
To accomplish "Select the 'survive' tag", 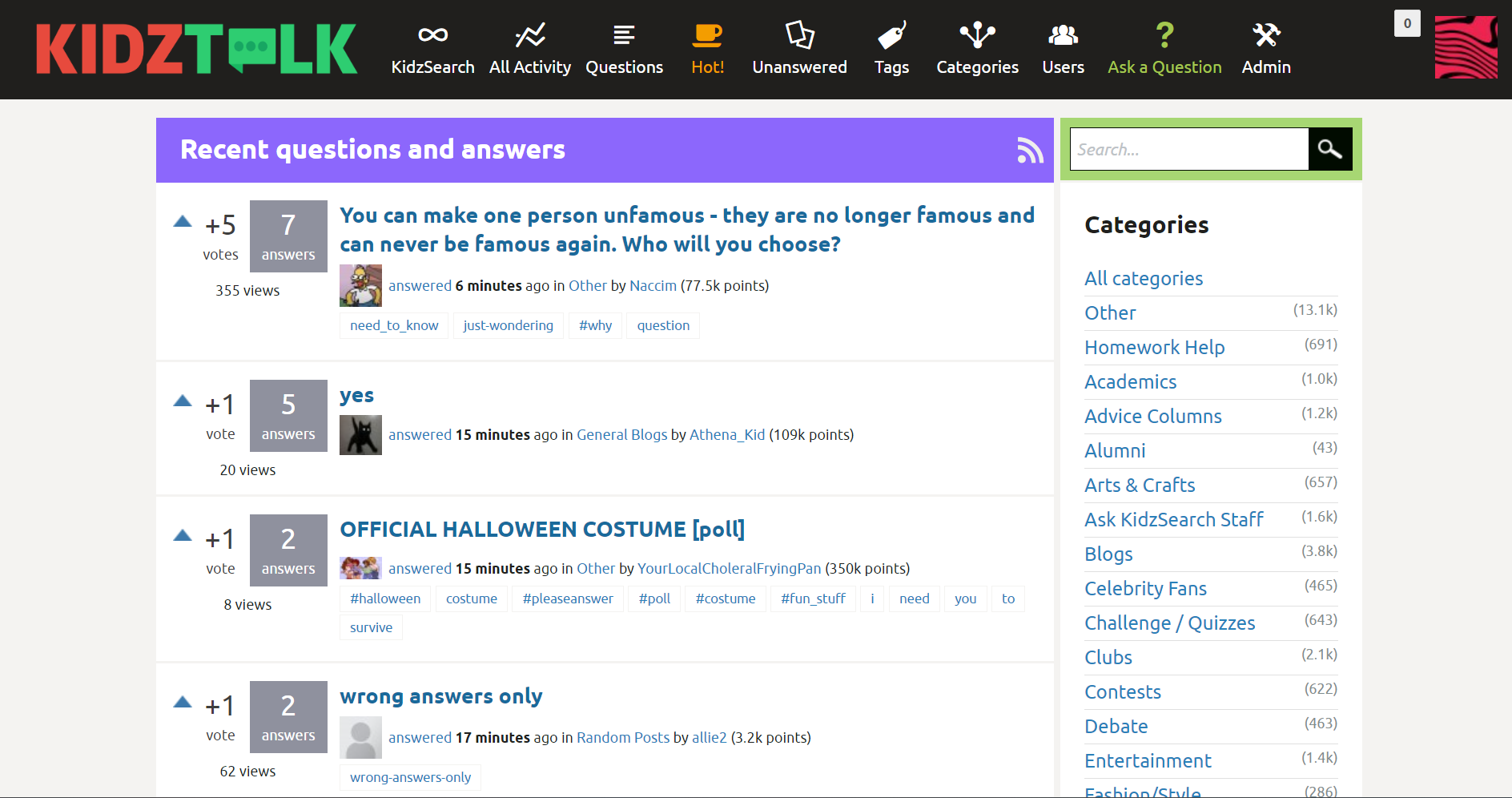I will pyautogui.click(x=371, y=627).
